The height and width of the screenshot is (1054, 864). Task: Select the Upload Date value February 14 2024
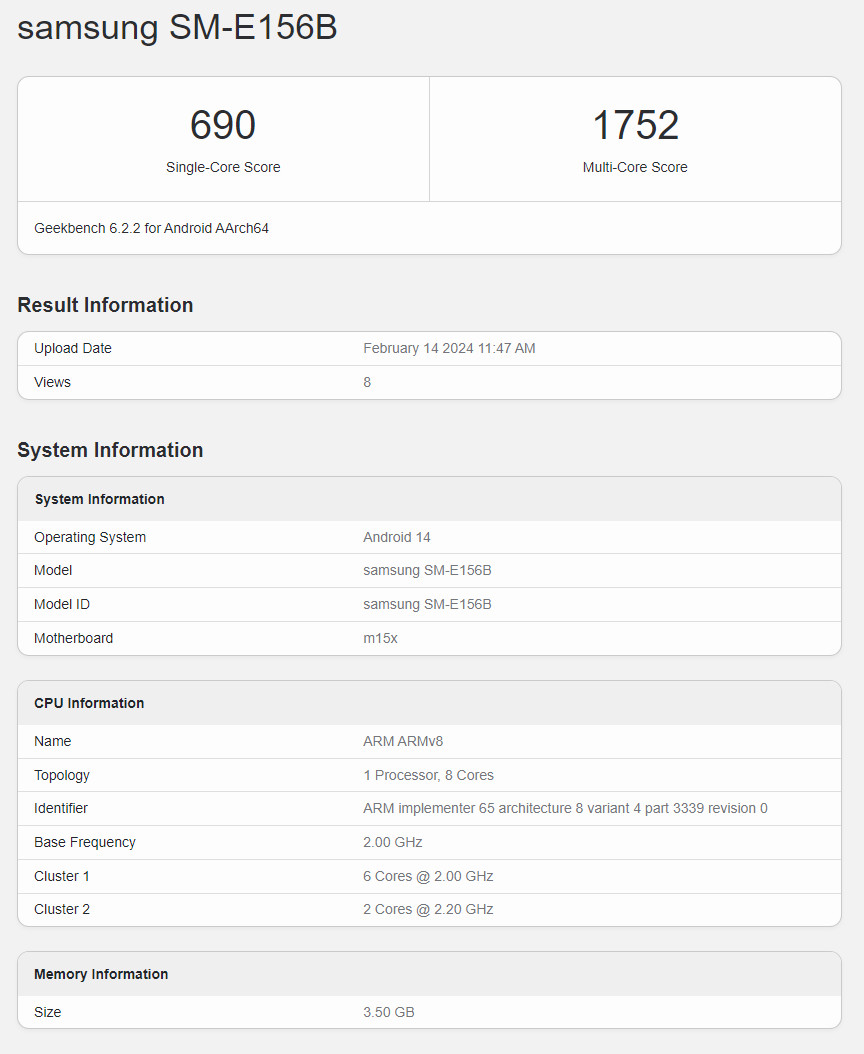pos(449,348)
